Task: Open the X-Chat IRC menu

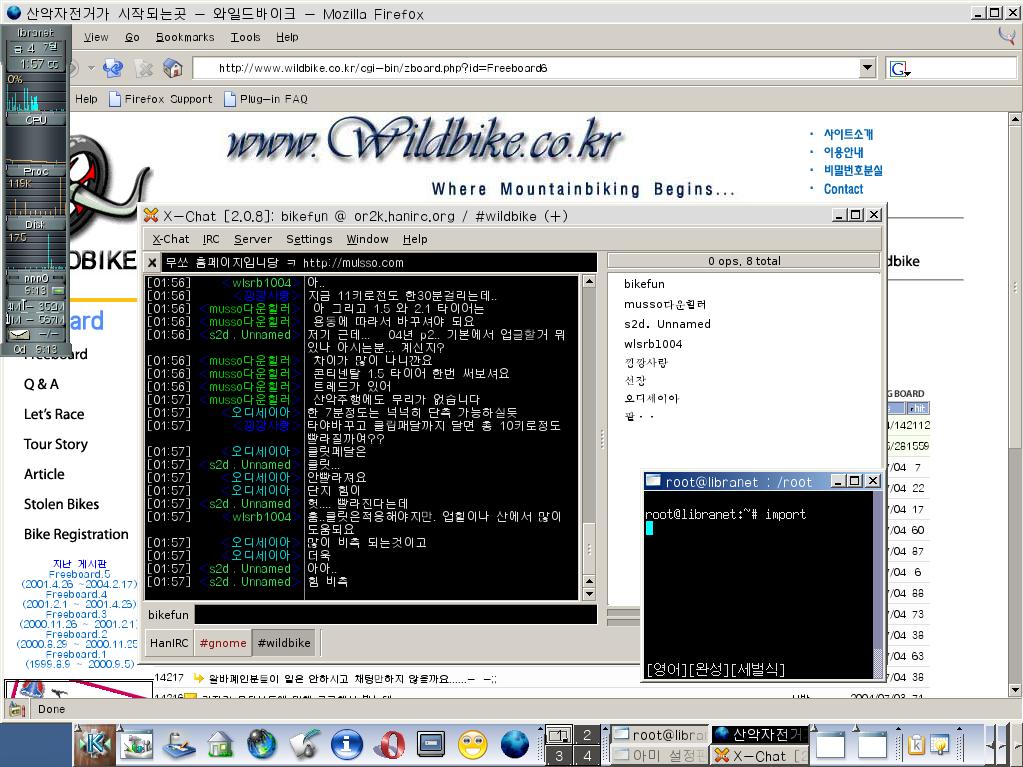Action: (x=211, y=239)
